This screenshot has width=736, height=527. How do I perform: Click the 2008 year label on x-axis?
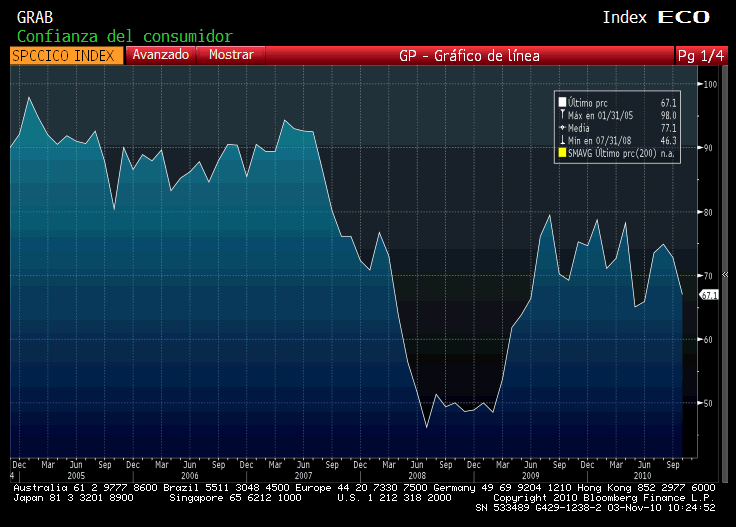(417, 475)
